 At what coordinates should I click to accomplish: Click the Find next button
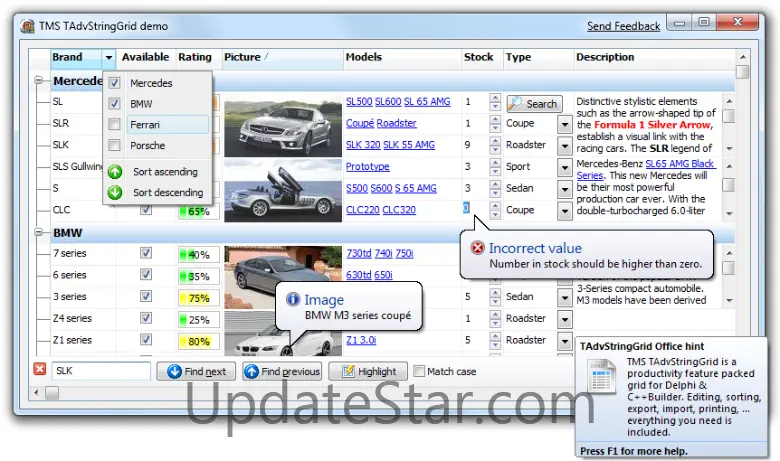(196, 371)
